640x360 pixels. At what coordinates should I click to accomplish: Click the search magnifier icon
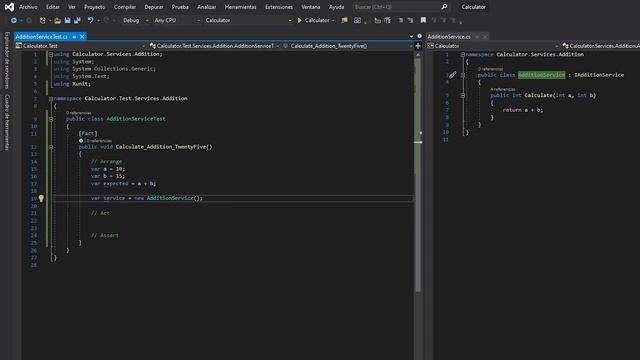pos(444,7)
